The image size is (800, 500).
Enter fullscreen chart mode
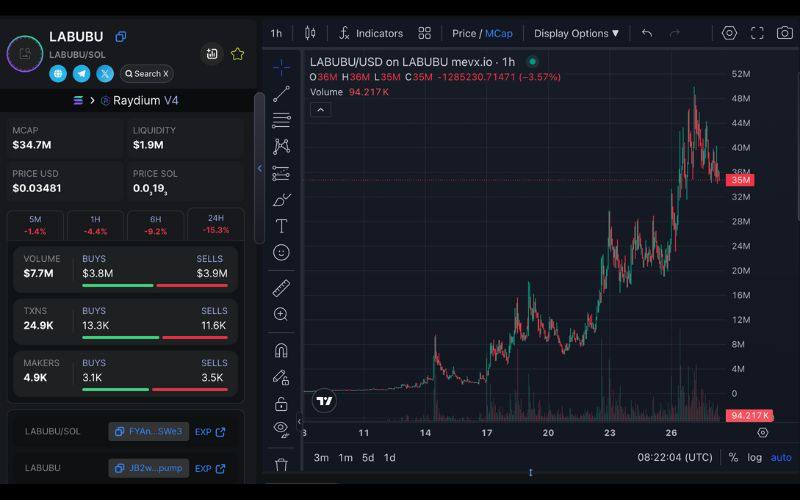(x=757, y=34)
